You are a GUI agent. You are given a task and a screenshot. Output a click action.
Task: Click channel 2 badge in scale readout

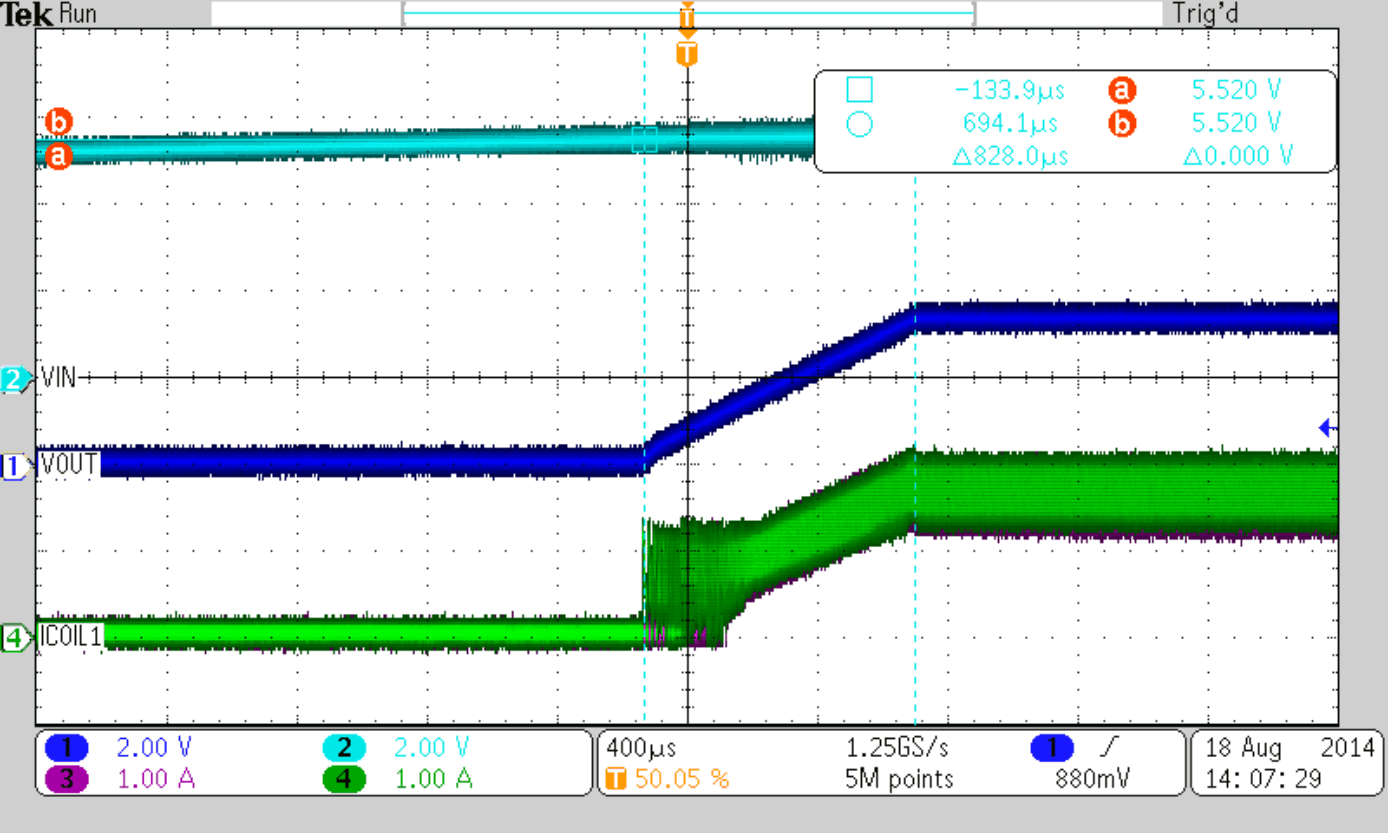[x=345, y=748]
